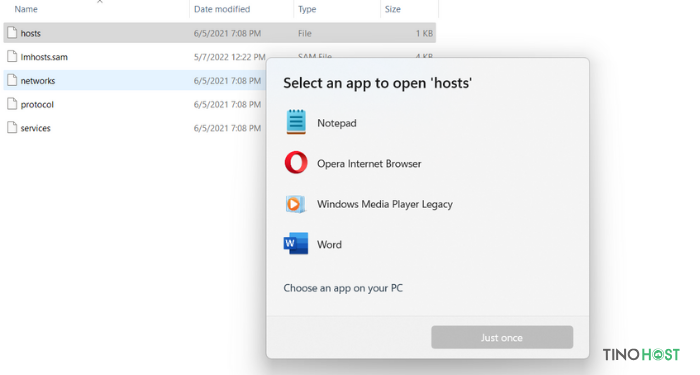Viewport: 700px width, 375px height.
Task: Choose Word label in app list
Action: coord(329,245)
